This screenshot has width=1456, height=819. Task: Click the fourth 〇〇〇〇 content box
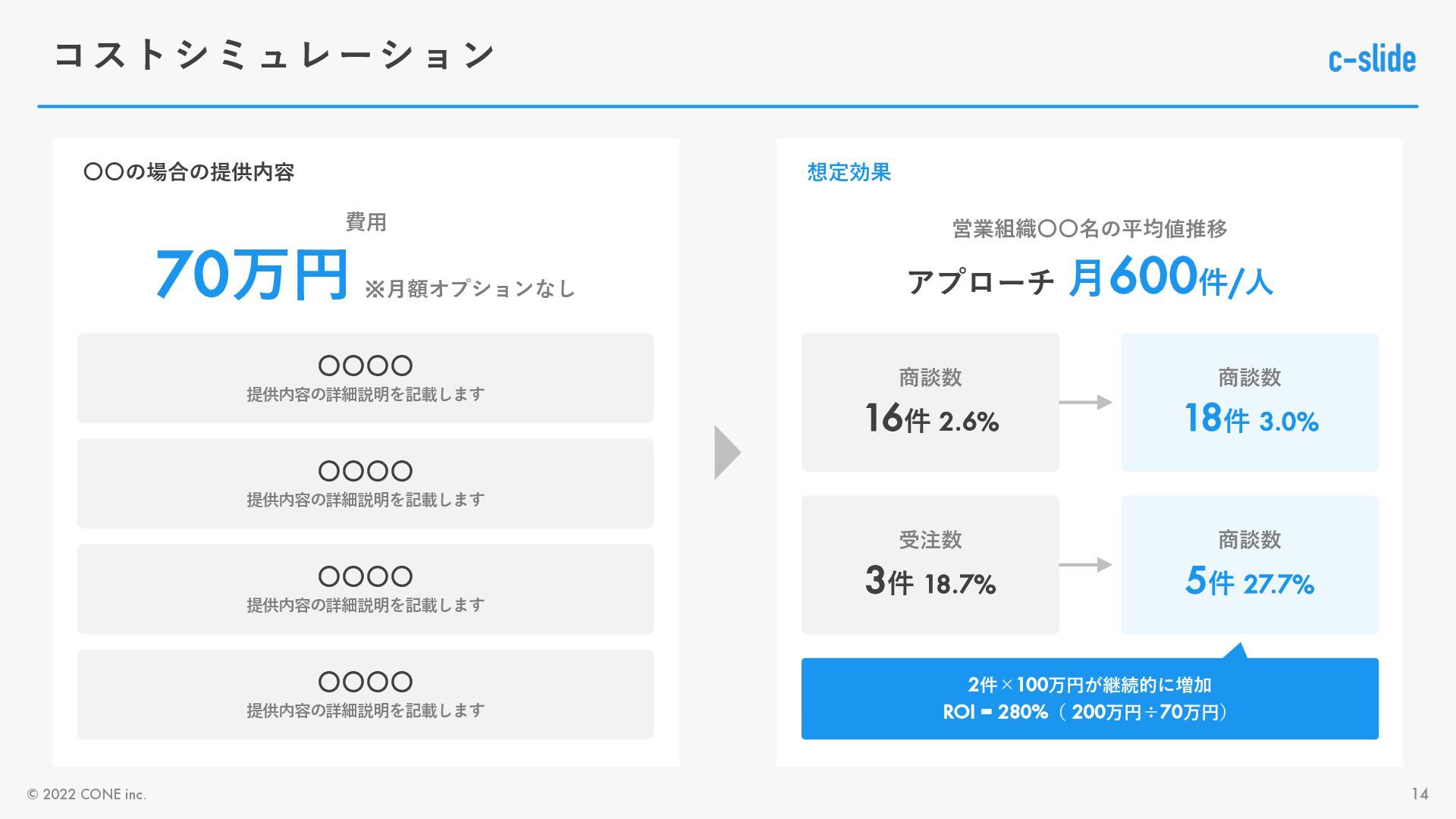point(365,694)
